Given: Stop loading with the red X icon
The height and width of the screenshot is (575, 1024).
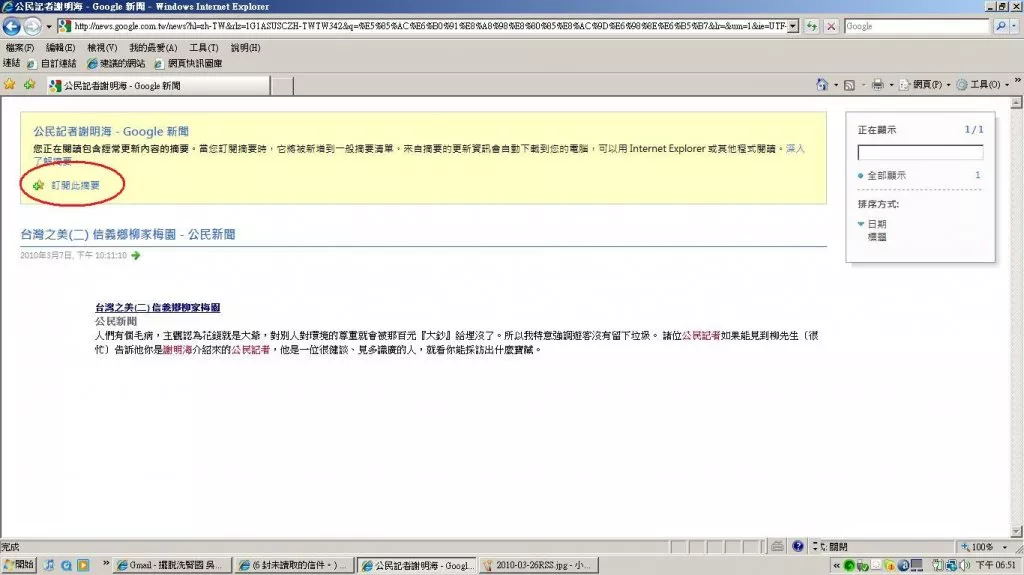Looking at the screenshot, I should click(831, 26).
